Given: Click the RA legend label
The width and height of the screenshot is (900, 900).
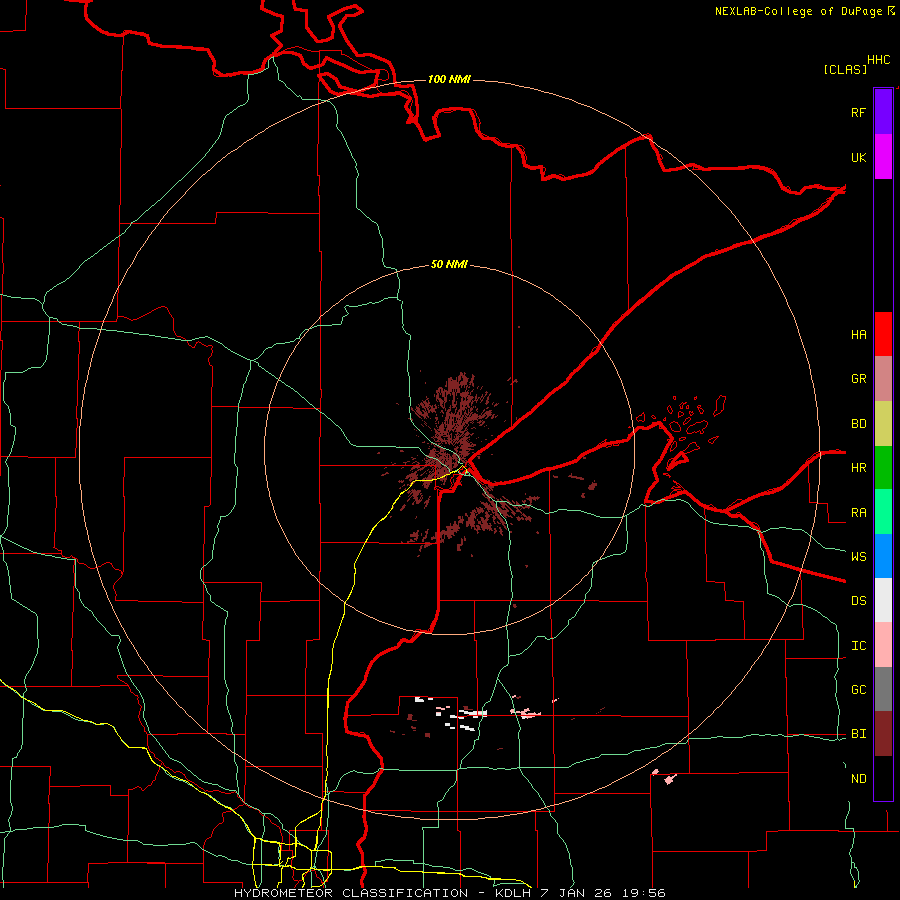Looking at the screenshot, I should 858,513.
